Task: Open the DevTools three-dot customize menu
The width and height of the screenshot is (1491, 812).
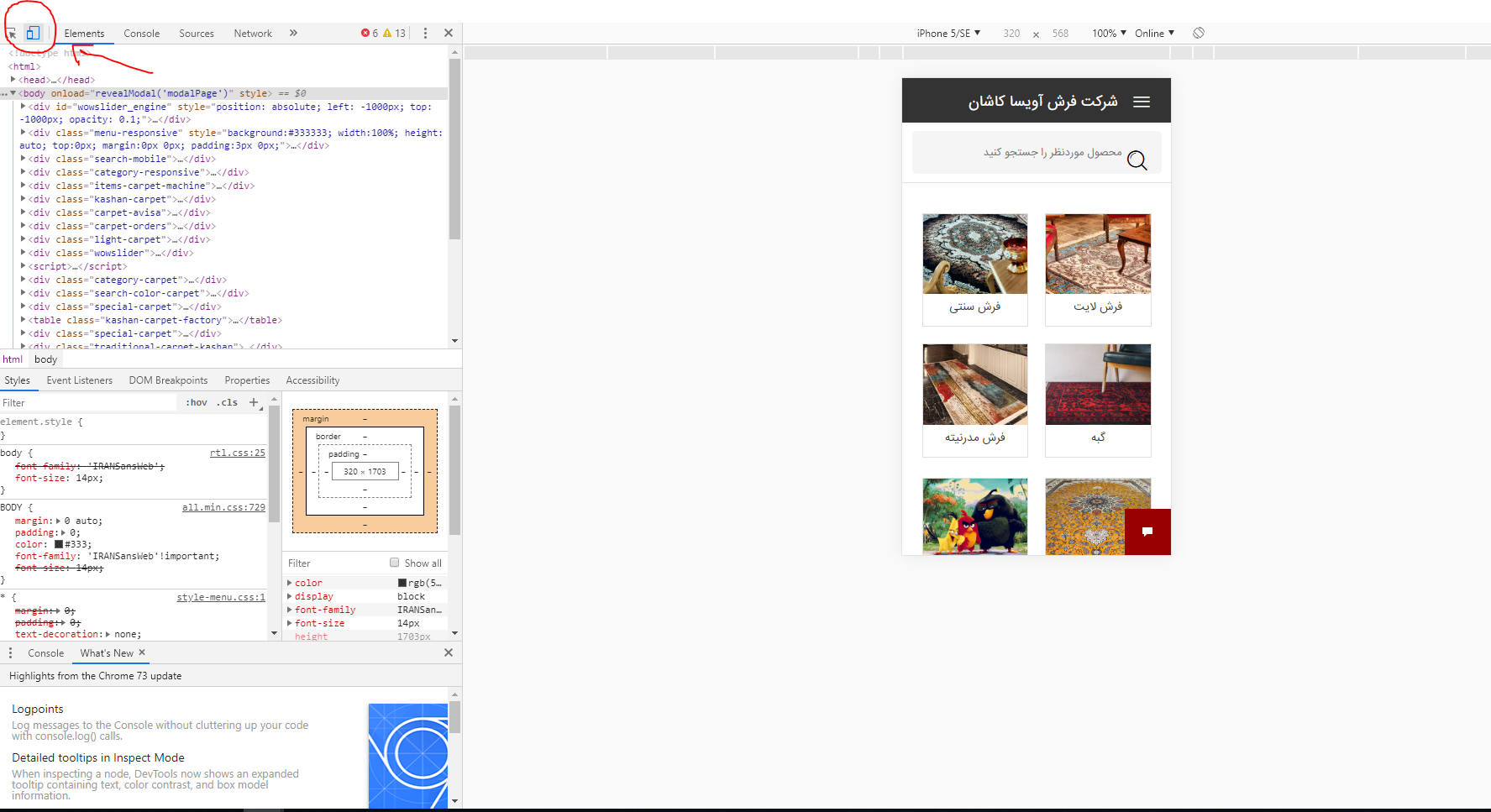Action: [425, 33]
